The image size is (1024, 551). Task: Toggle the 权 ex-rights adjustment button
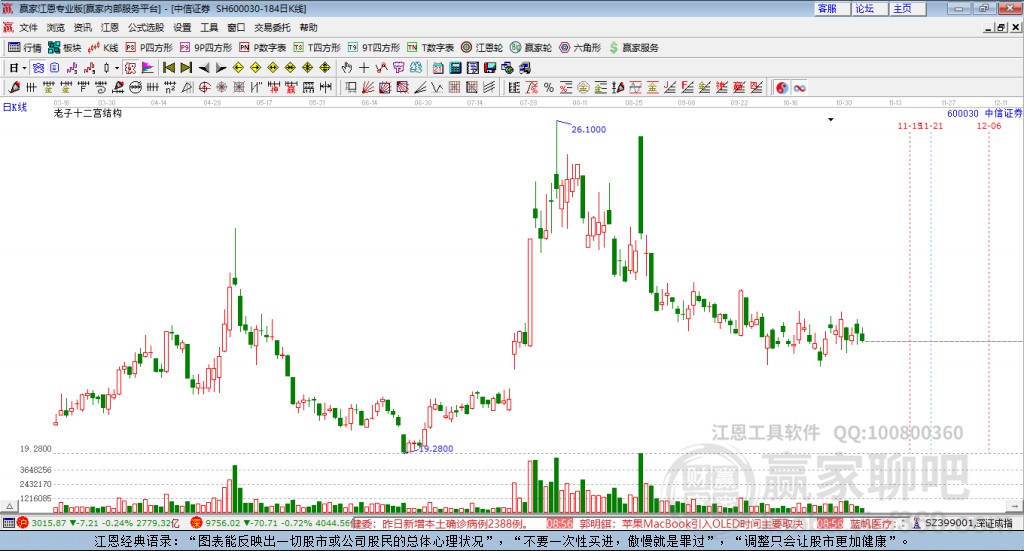(130, 68)
